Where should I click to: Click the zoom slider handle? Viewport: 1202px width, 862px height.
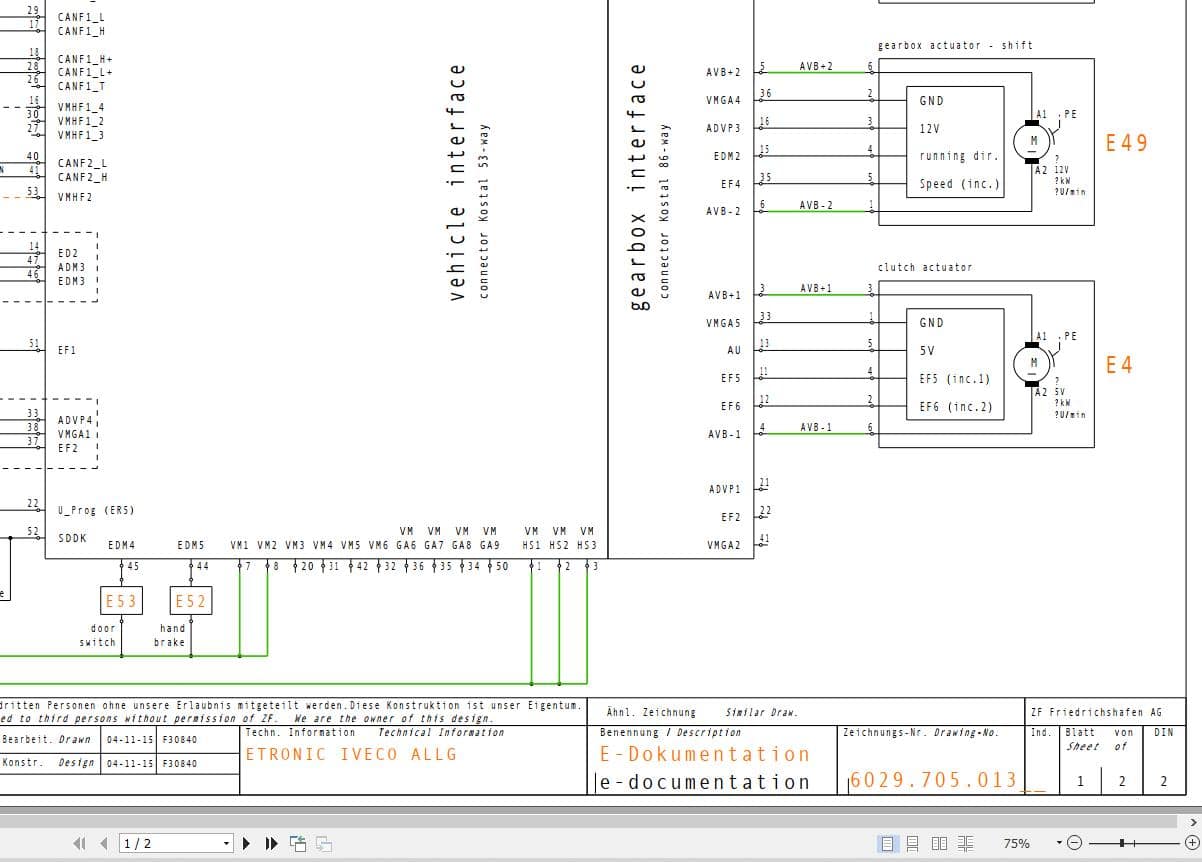1123,844
